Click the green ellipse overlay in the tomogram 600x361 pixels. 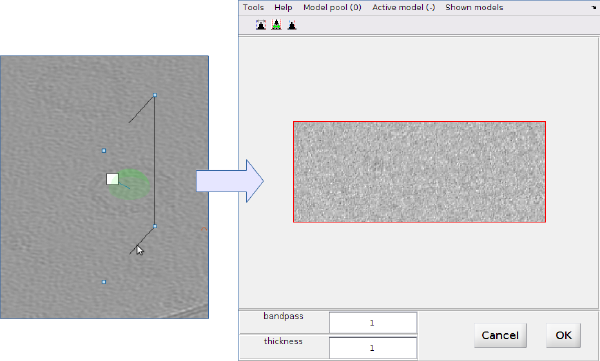pyautogui.click(x=129, y=184)
